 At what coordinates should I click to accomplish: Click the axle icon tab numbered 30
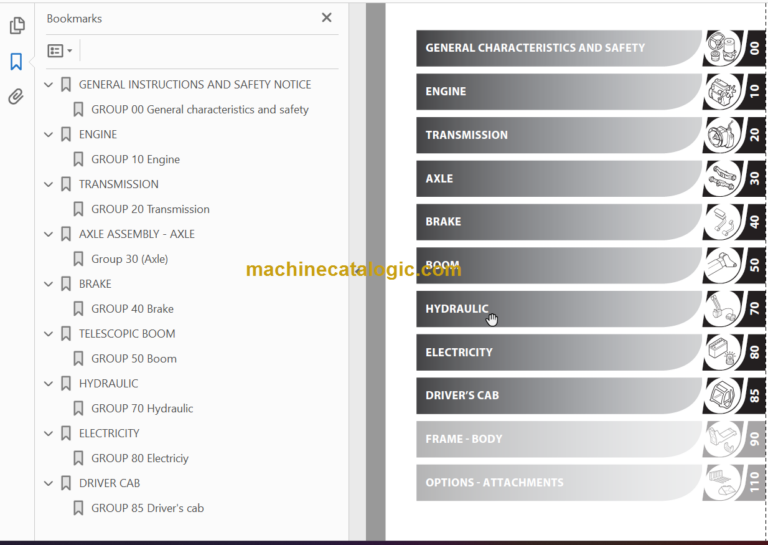coord(734,178)
